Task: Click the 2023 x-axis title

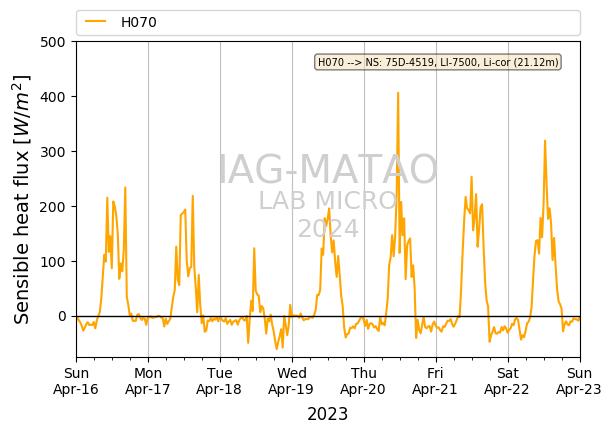Action: (x=327, y=414)
